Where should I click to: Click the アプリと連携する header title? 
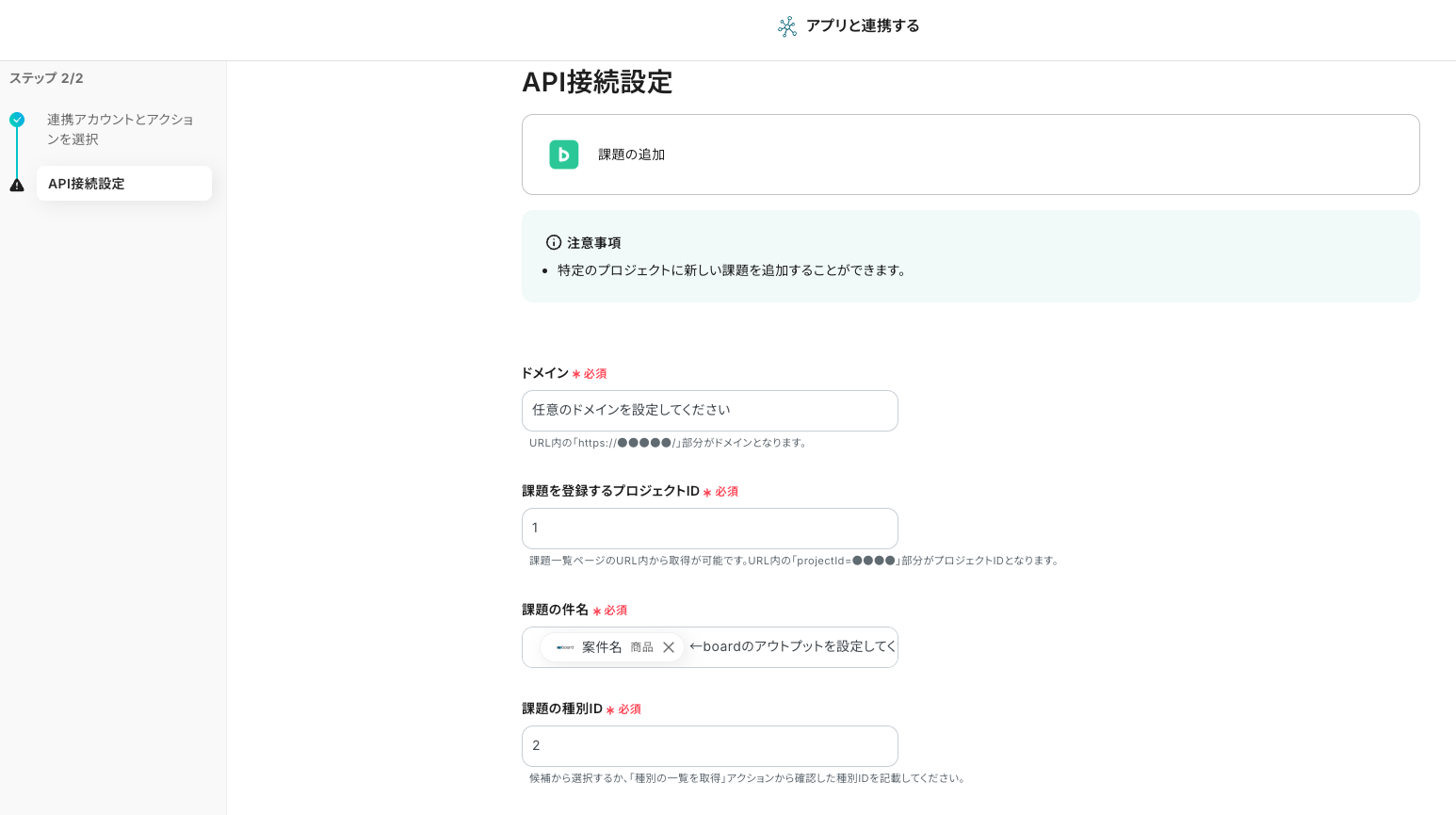[x=862, y=26]
